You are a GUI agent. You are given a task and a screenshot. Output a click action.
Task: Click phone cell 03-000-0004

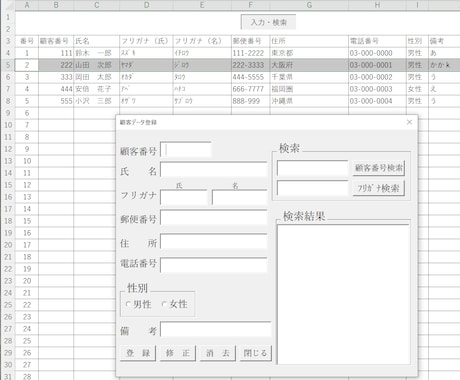[x=377, y=101]
